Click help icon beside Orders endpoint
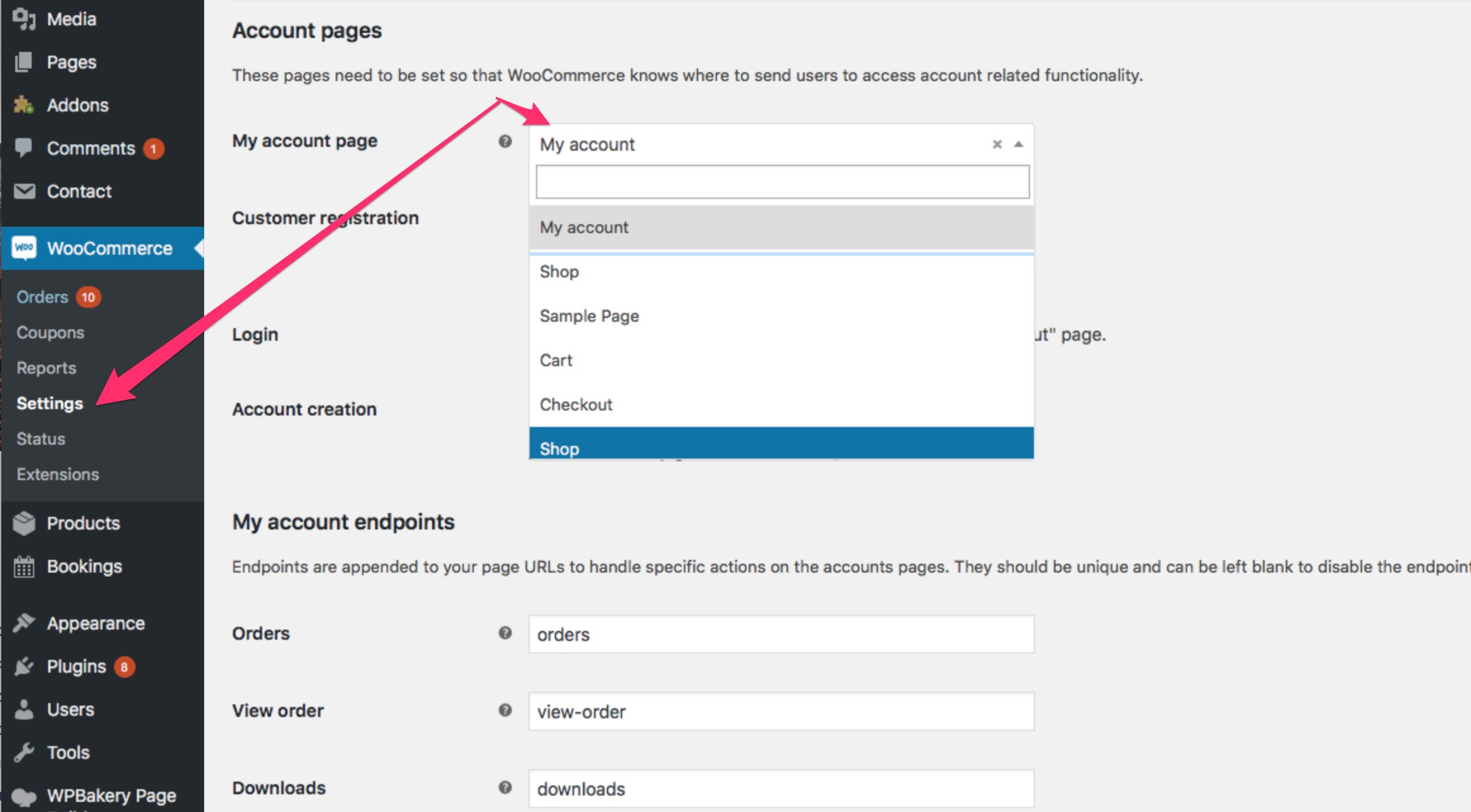 point(505,633)
